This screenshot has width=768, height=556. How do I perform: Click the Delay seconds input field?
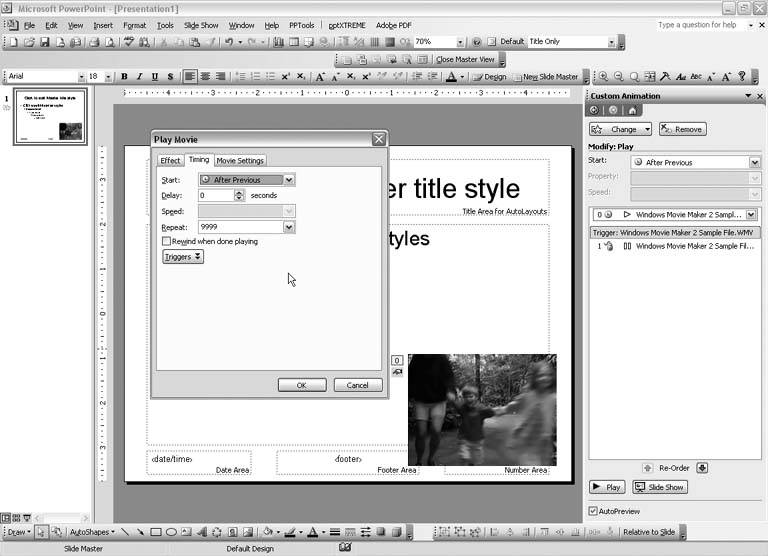215,196
